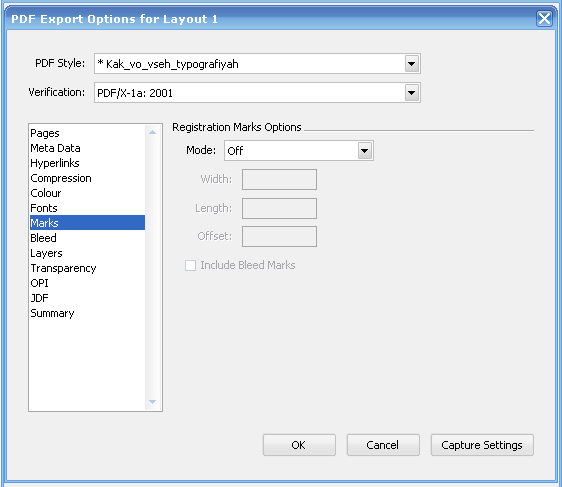Click the list's scroll down arrow
The height and width of the screenshot is (487, 562).
tap(153, 402)
